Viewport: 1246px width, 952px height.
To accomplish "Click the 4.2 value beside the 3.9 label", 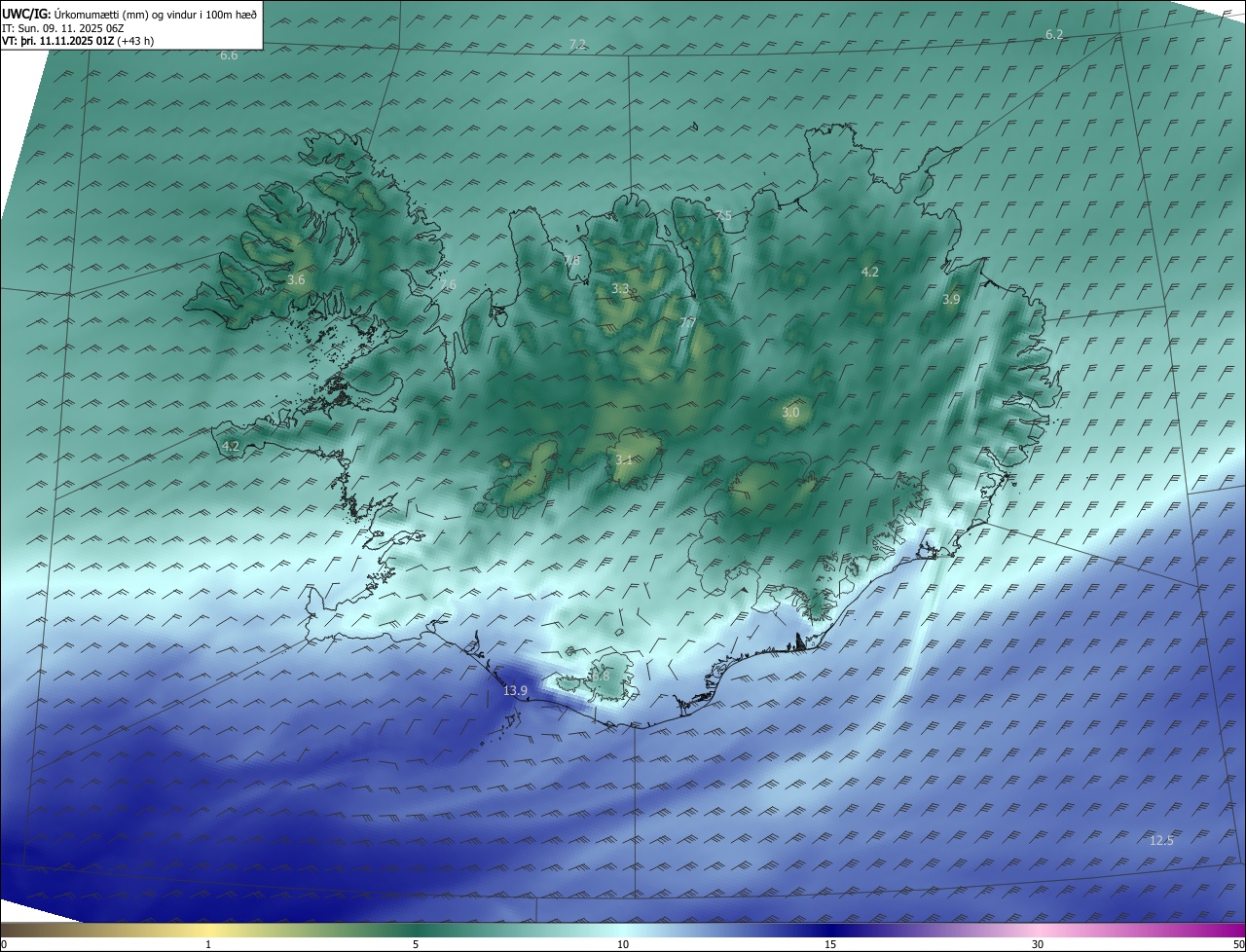I will pyautogui.click(x=870, y=272).
